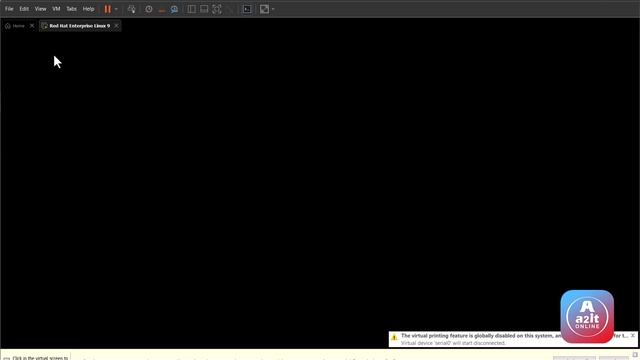Open the VM menu
This screenshot has height=360, width=640.
tap(56, 9)
